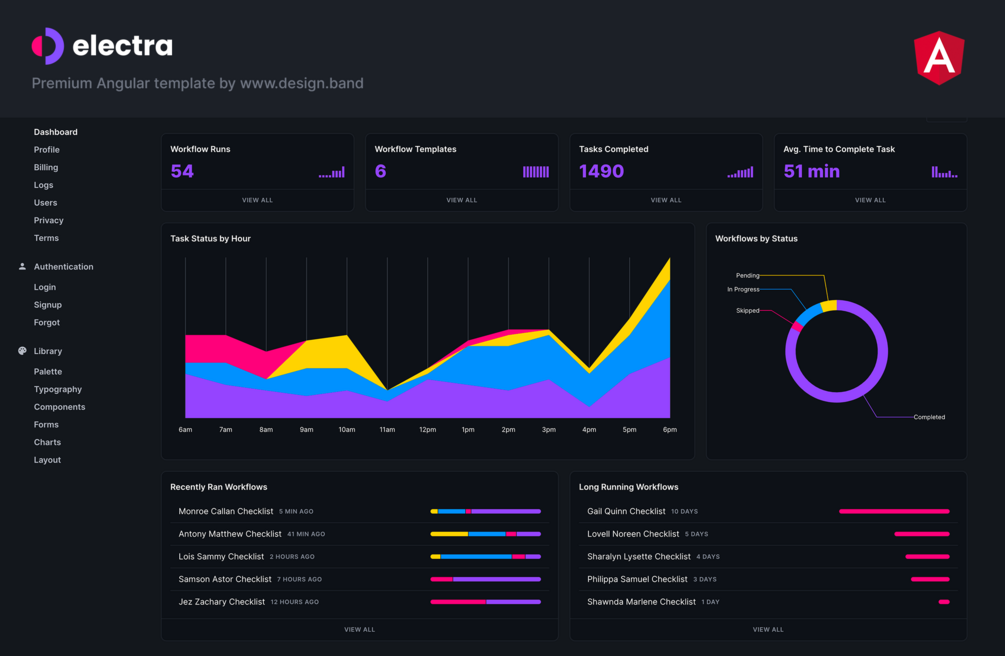This screenshot has width=1005, height=656.
Task: Click the bar chart icon in Workflow Templates card
Action: [536, 170]
